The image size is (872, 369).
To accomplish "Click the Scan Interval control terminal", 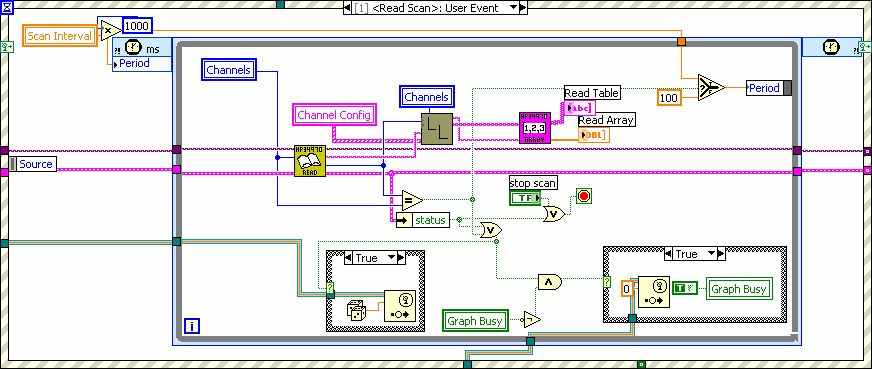I will point(60,36).
